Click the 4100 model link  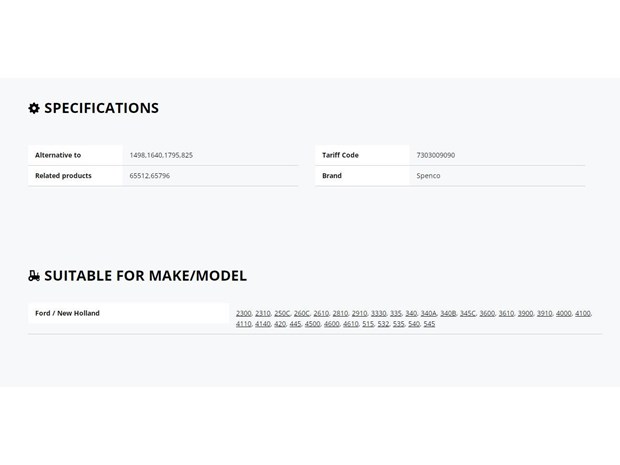pyautogui.click(x=583, y=313)
